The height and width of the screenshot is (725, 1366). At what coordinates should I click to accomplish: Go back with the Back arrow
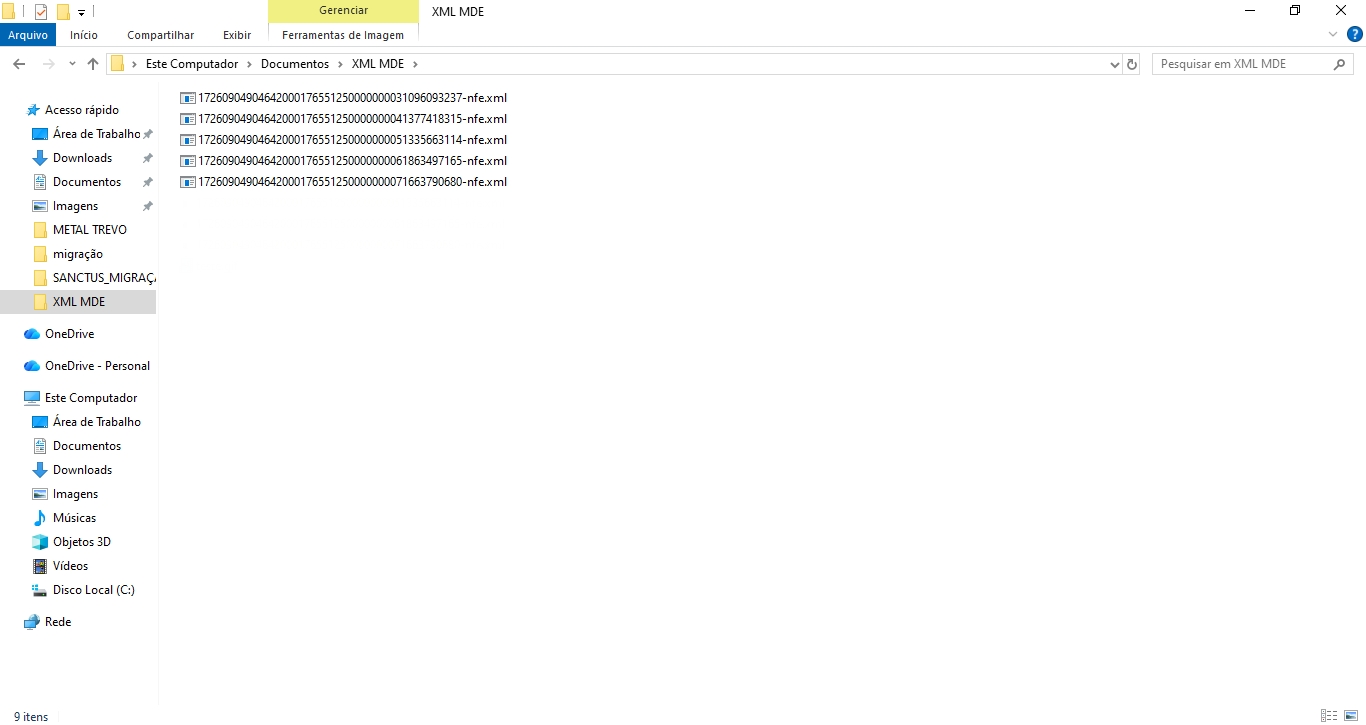(19, 64)
